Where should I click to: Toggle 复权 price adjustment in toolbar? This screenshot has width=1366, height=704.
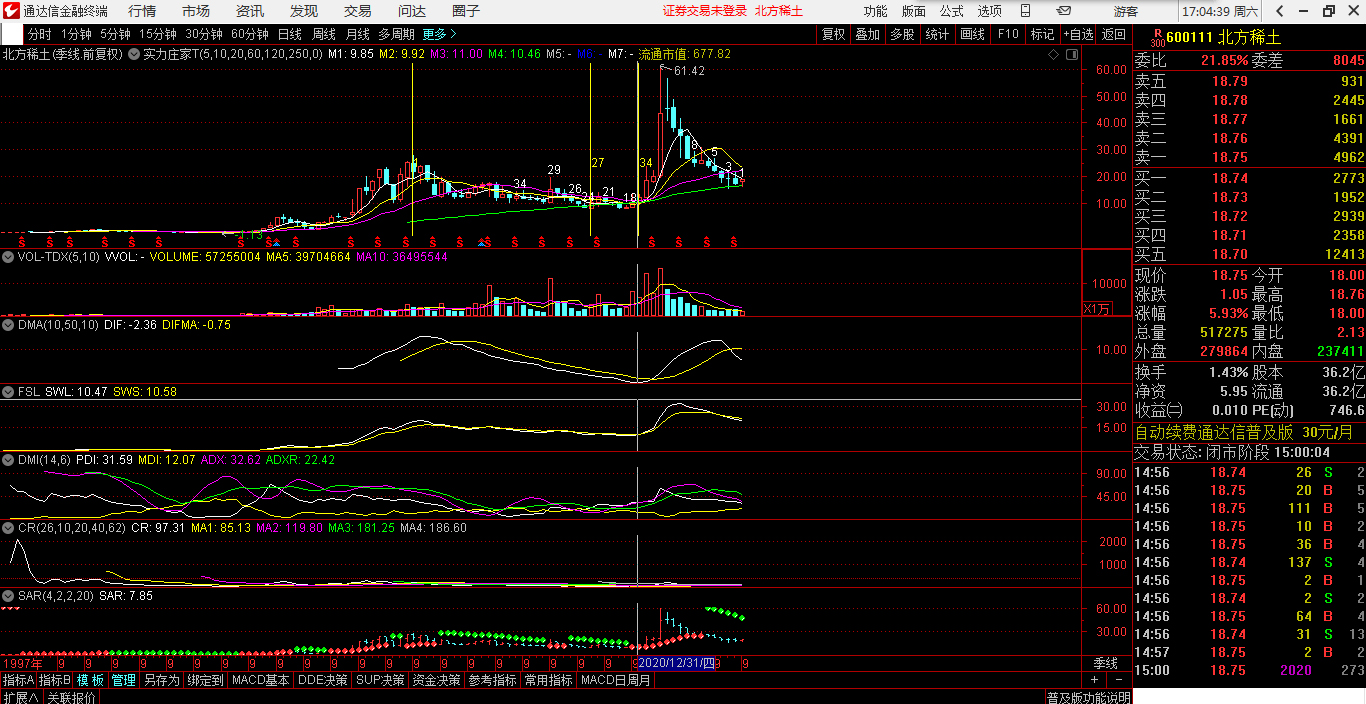[833, 34]
